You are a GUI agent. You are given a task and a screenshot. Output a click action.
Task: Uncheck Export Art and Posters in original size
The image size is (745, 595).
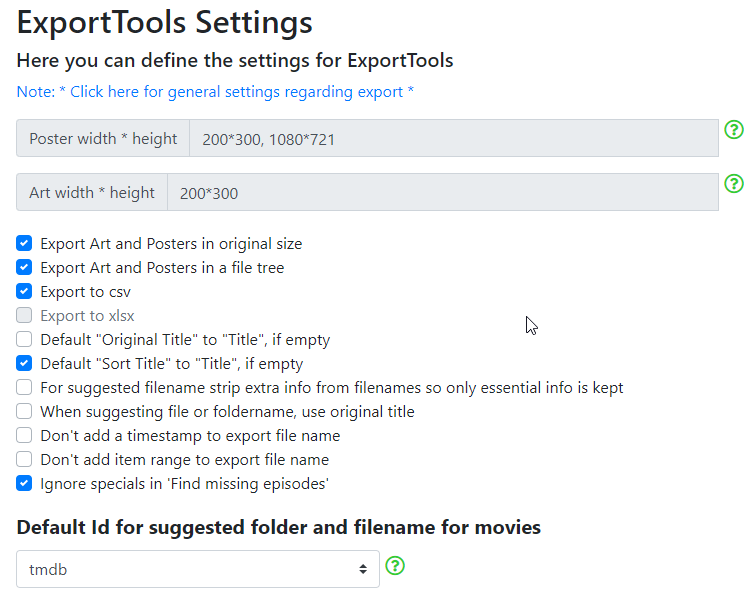click(x=24, y=243)
